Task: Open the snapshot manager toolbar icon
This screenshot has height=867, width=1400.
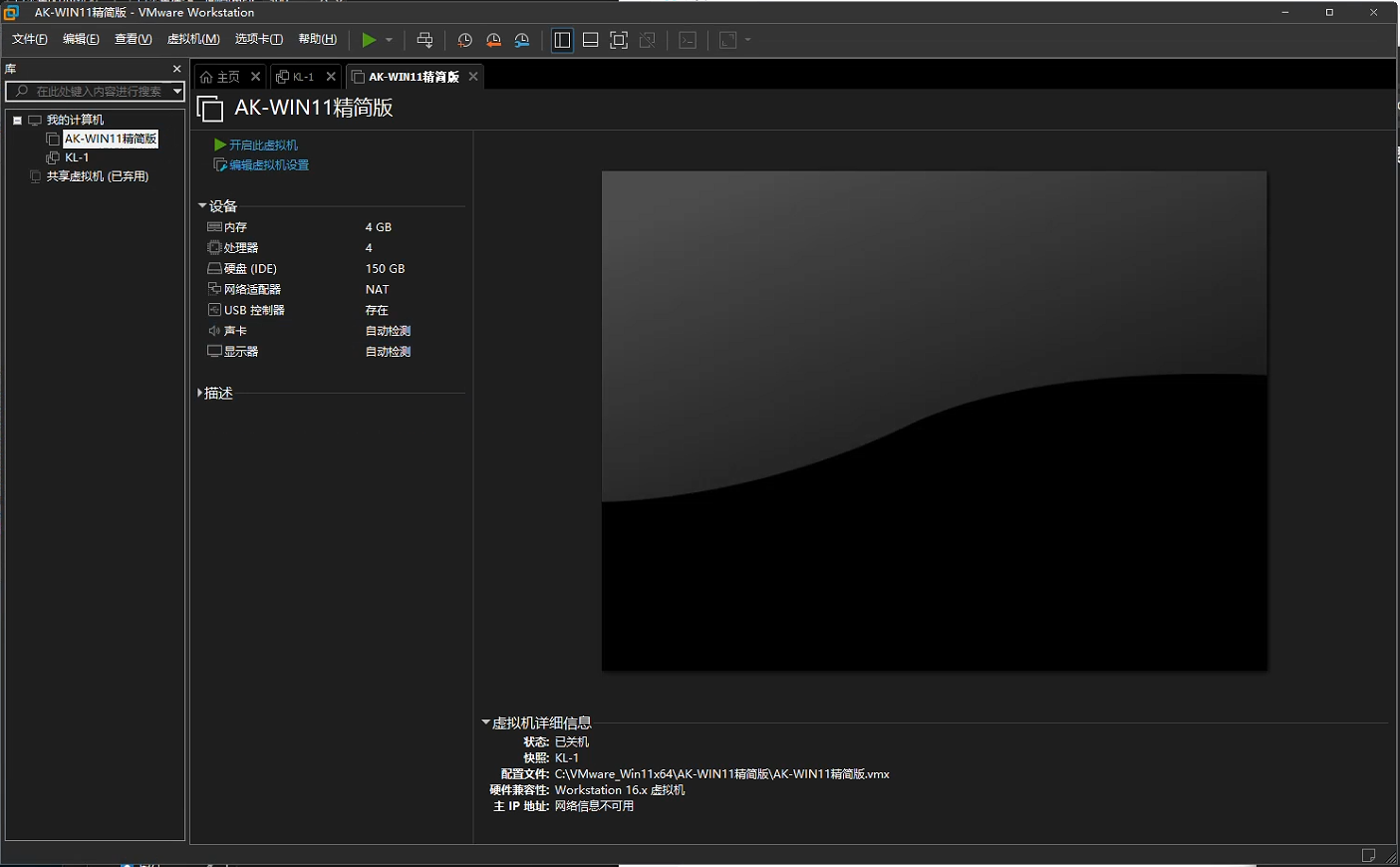Action: [522, 40]
